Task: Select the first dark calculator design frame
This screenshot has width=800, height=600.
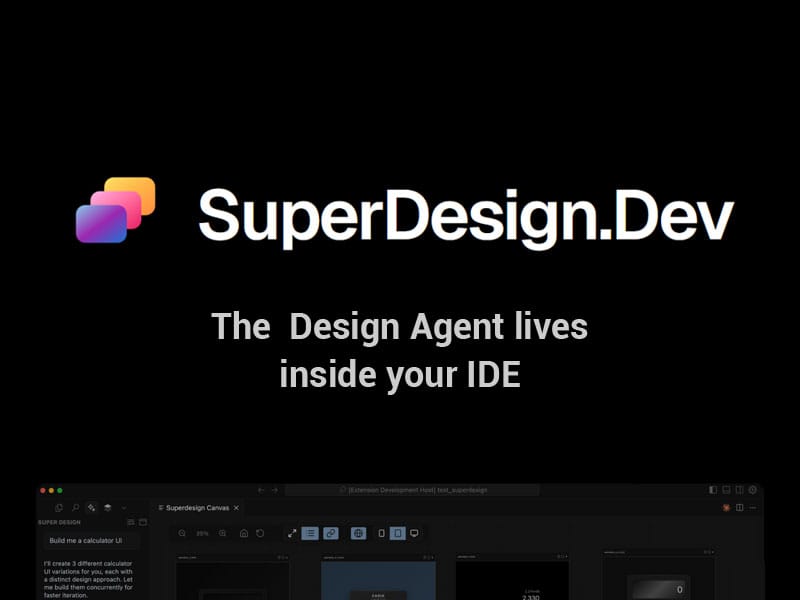Action: 233,577
